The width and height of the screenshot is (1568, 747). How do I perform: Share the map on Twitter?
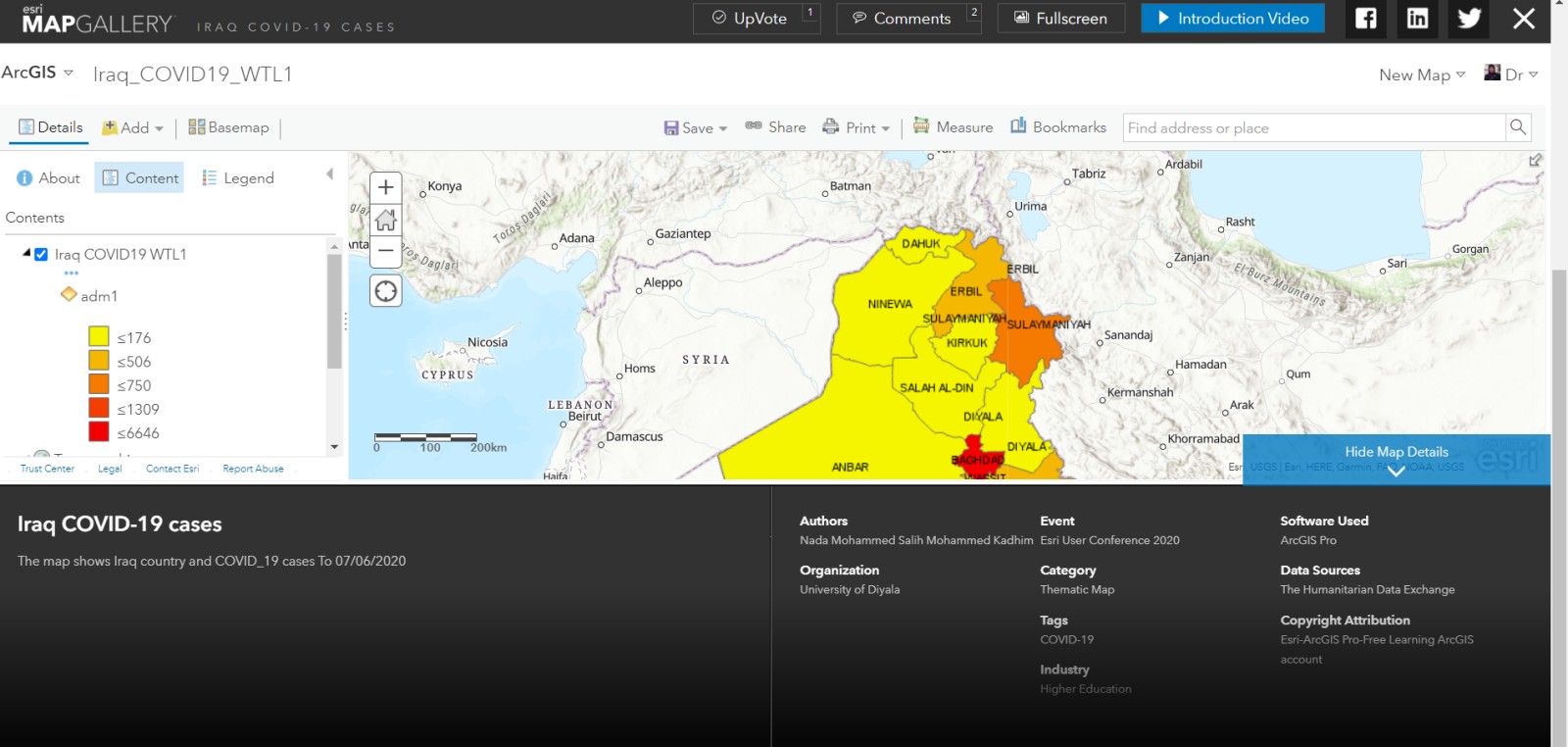click(1469, 19)
